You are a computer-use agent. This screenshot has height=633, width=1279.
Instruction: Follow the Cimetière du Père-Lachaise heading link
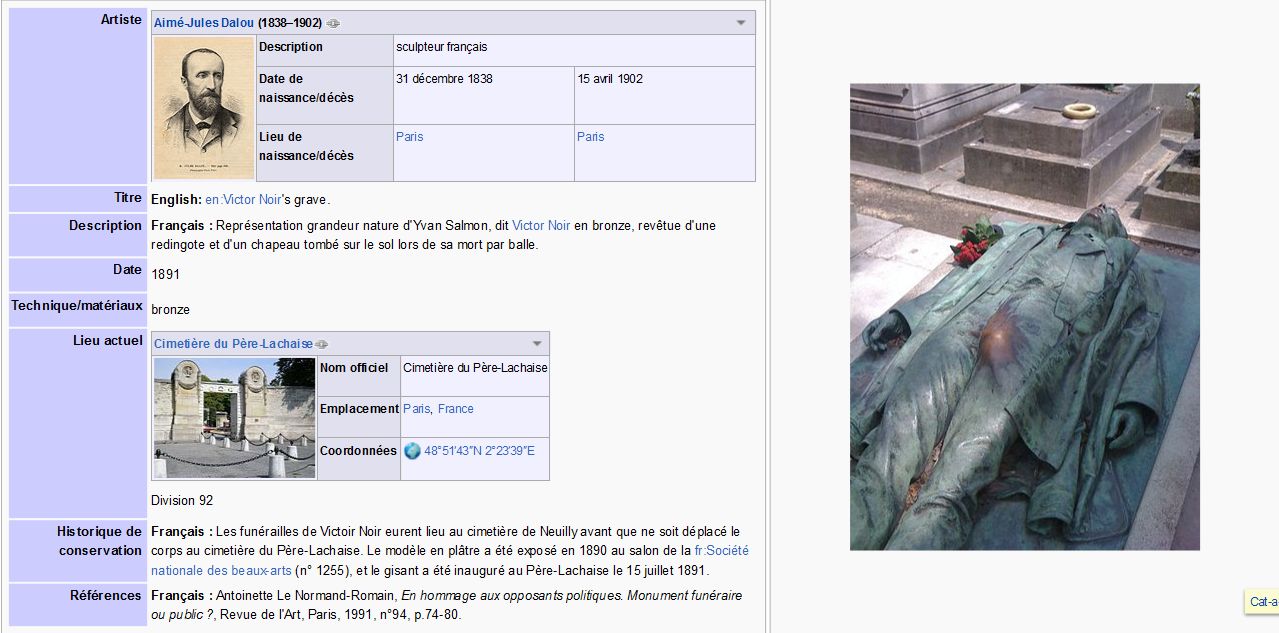pyautogui.click(x=233, y=344)
